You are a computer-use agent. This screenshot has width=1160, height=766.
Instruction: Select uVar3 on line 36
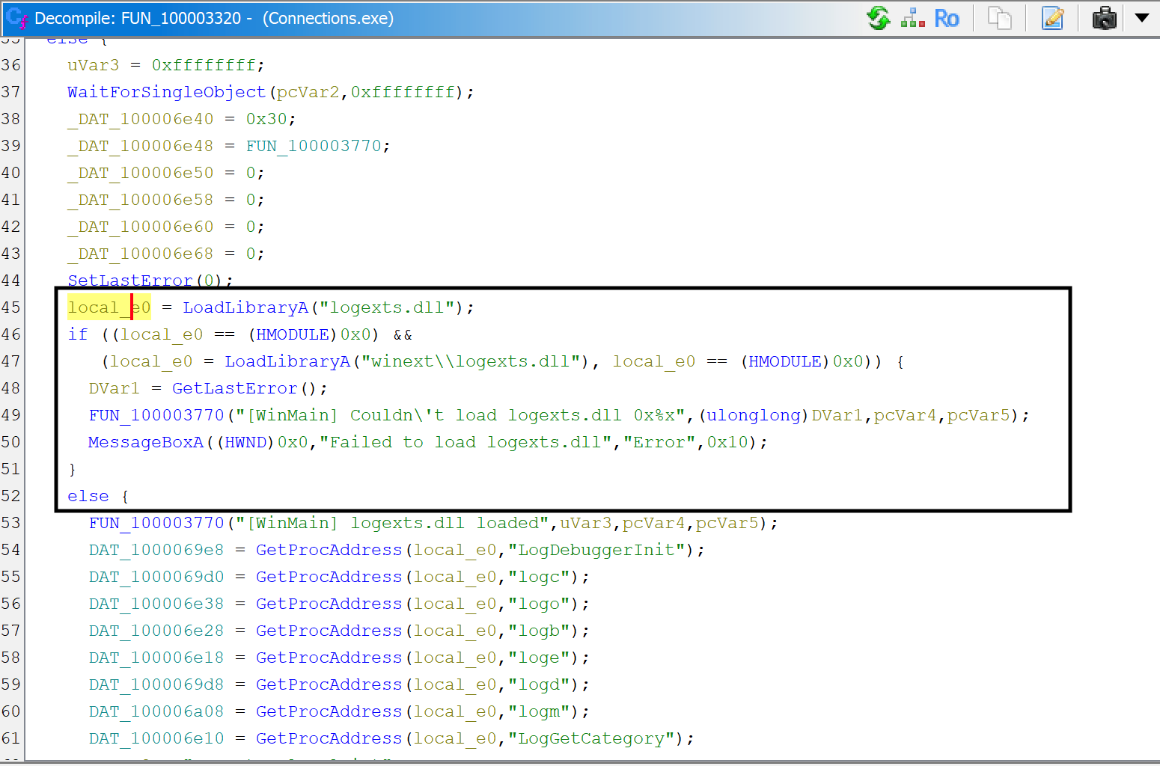click(93, 65)
